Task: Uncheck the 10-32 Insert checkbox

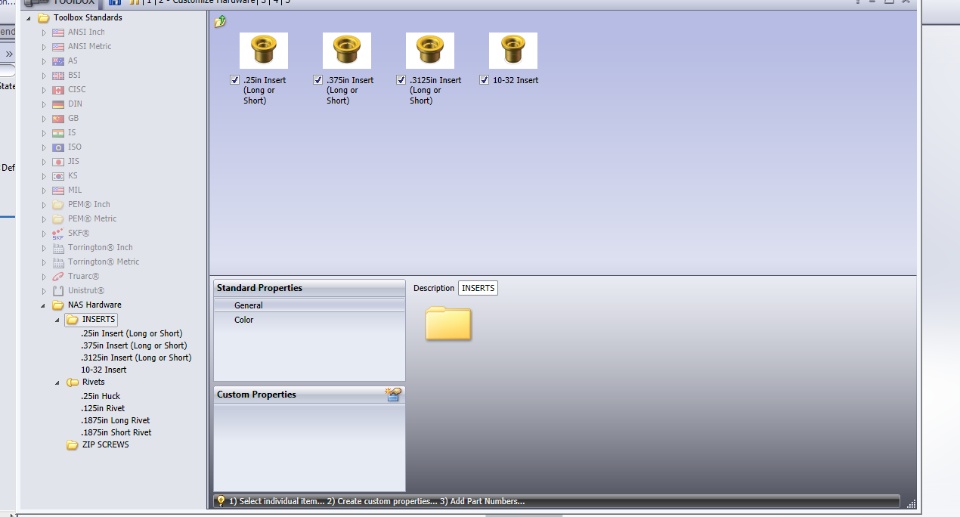Action: [484, 80]
